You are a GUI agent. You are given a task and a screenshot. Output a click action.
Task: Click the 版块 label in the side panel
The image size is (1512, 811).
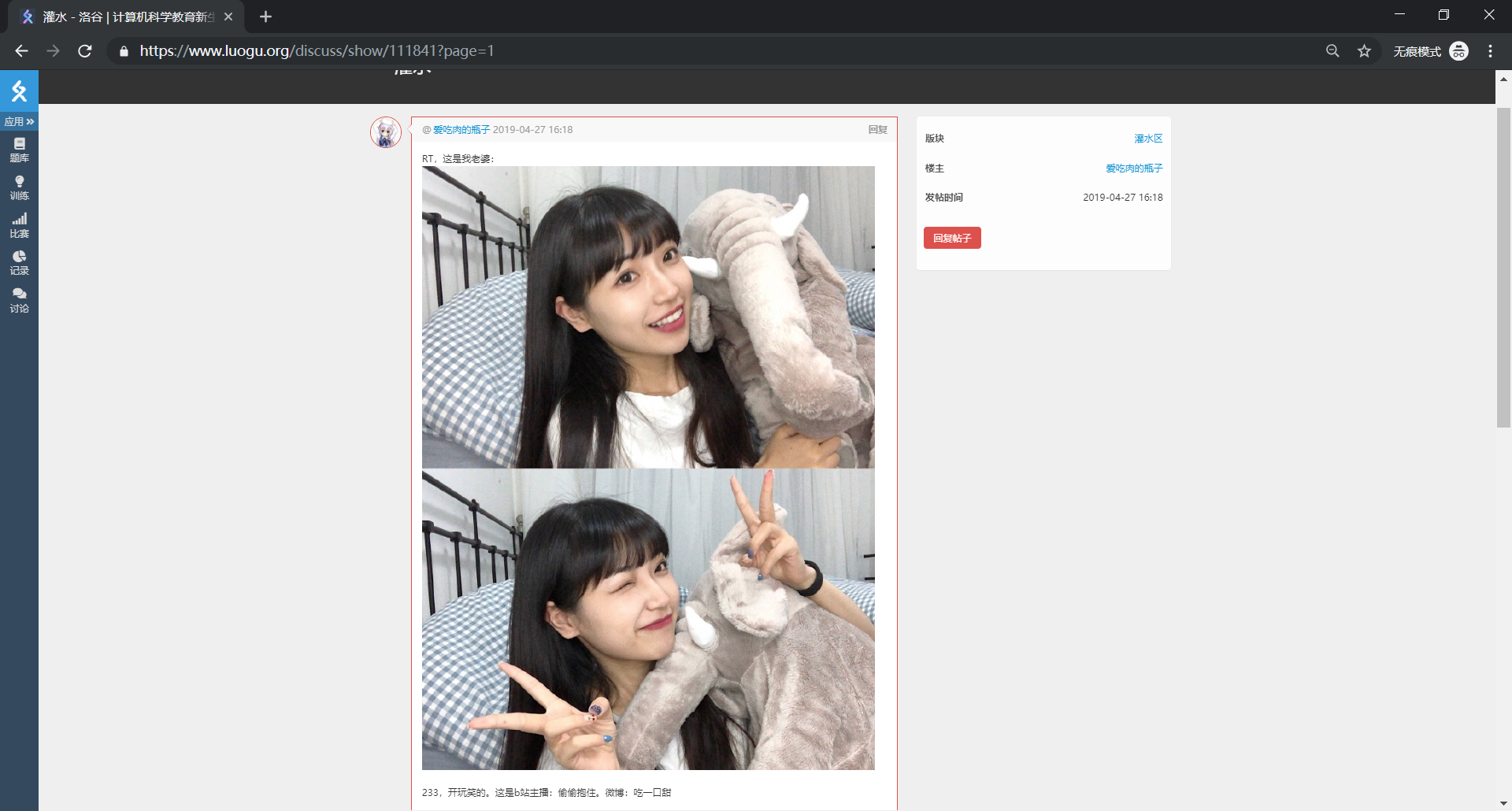(x=935, y=139)
